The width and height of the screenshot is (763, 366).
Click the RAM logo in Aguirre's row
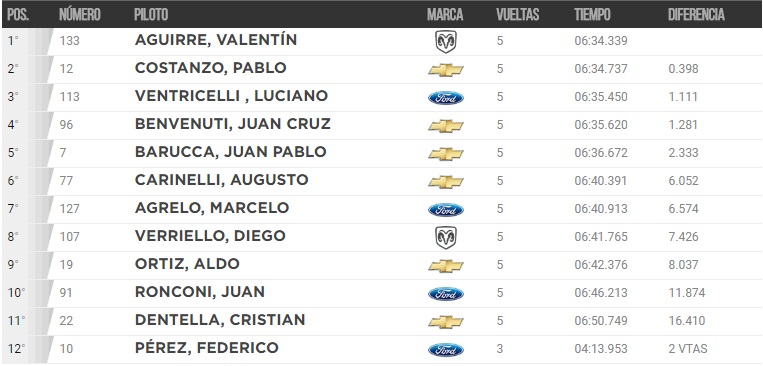(446, 42)
